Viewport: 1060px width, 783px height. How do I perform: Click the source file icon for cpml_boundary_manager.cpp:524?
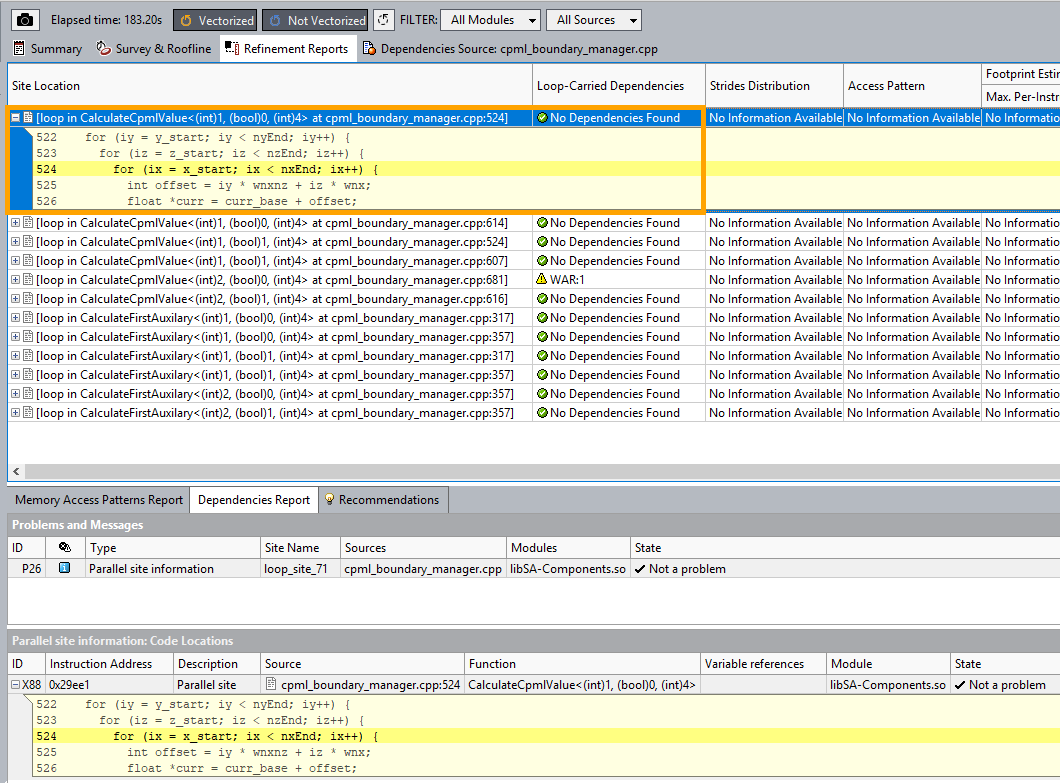[272, 686]
